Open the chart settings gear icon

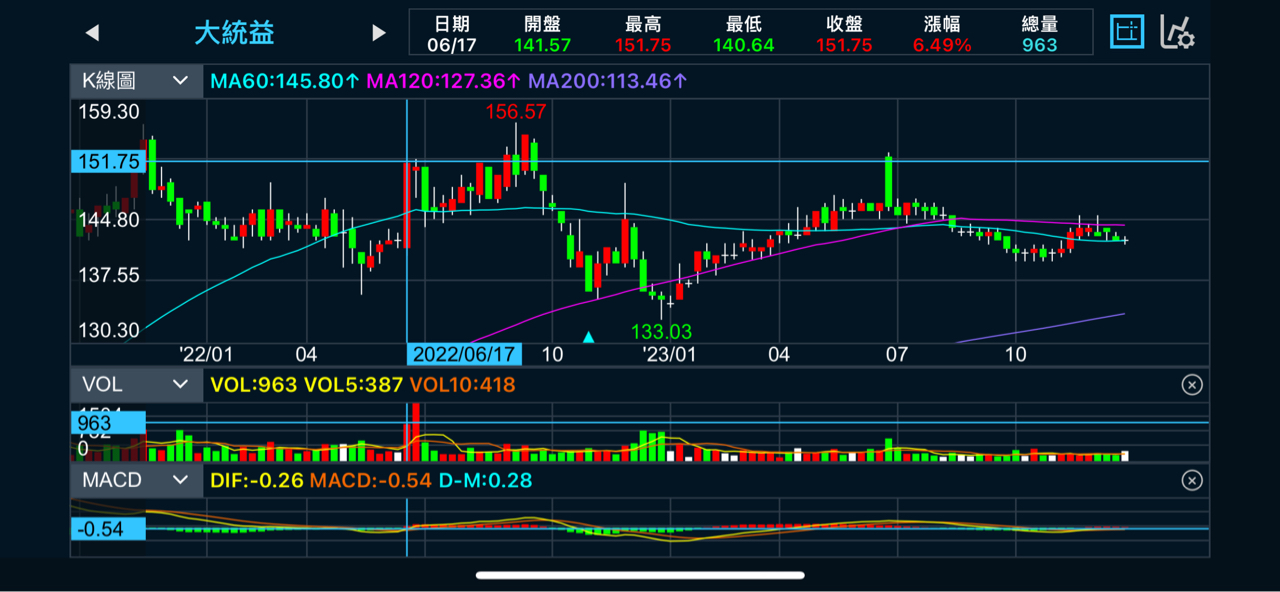[x=1177, y=33]
